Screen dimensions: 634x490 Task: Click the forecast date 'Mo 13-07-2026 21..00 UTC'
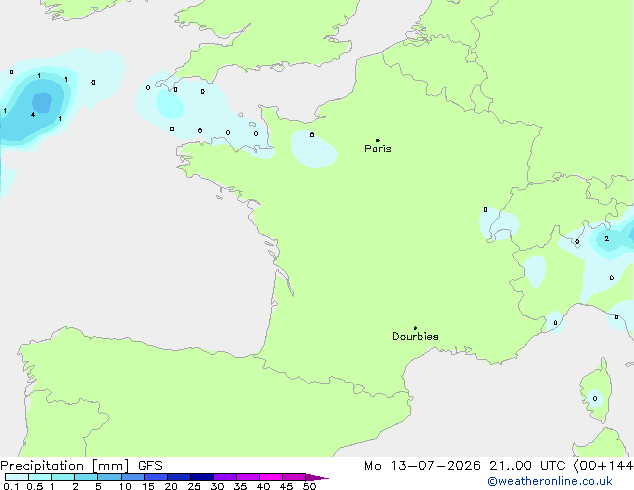click(x=464, y=466)
